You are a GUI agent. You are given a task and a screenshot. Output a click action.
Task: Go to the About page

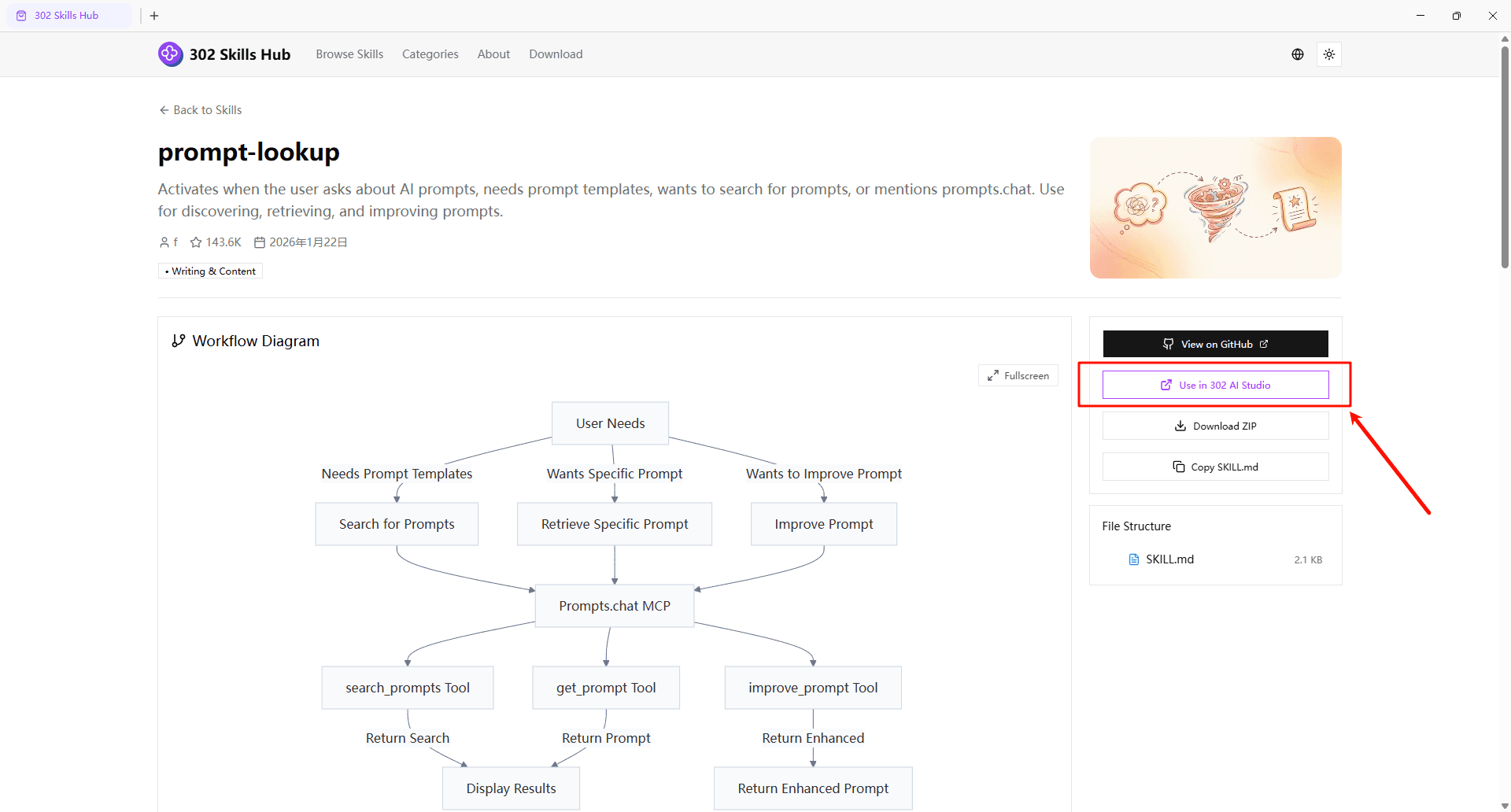coord(493,54)
